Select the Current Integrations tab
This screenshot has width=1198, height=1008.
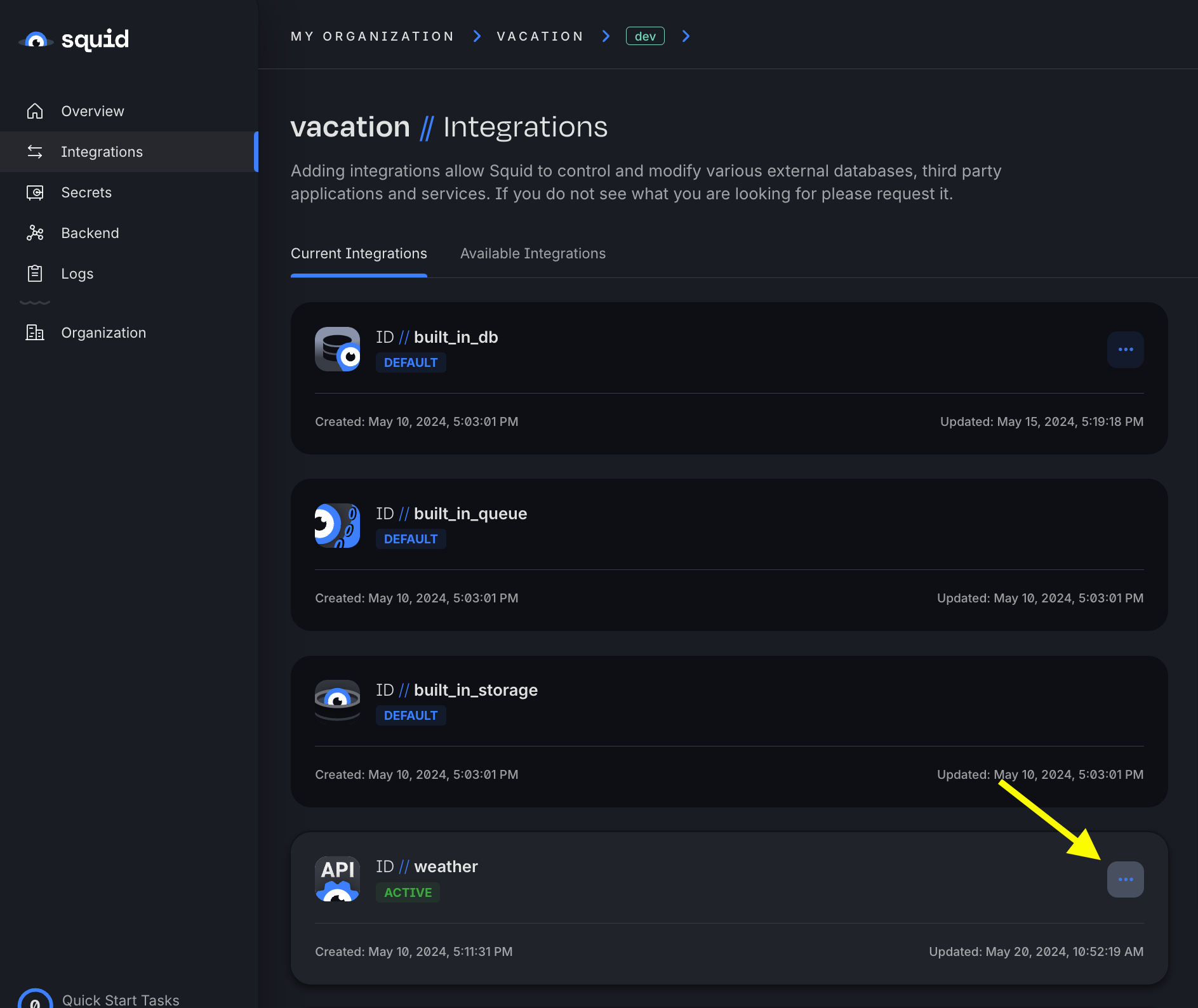pos(359,253)
